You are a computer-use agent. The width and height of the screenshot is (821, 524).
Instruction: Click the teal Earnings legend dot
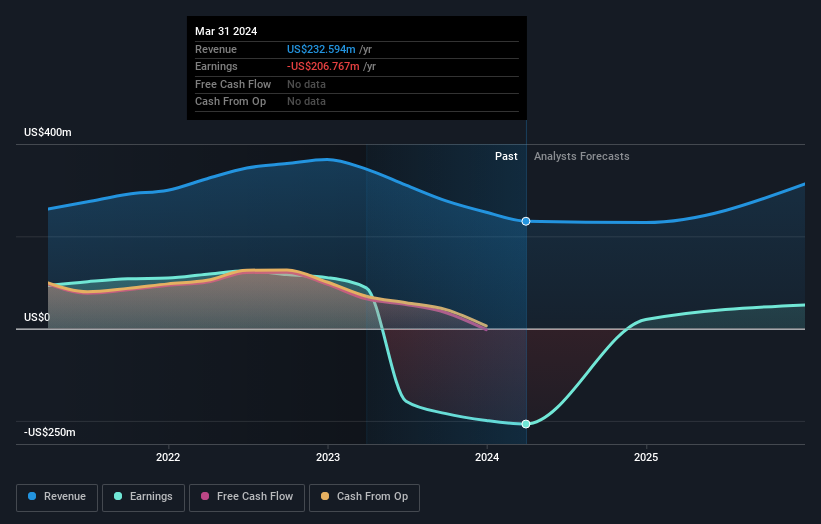pyautogui.click(x=118, y=496)
